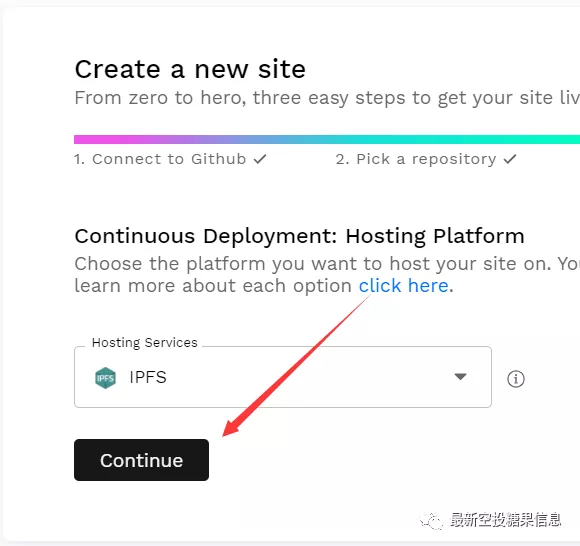Expand the Hosting Services dropdown arrow

461,377
